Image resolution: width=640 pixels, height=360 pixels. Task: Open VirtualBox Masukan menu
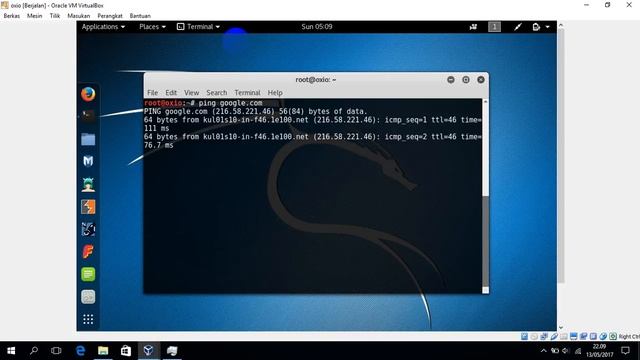[x=79, y=16]
